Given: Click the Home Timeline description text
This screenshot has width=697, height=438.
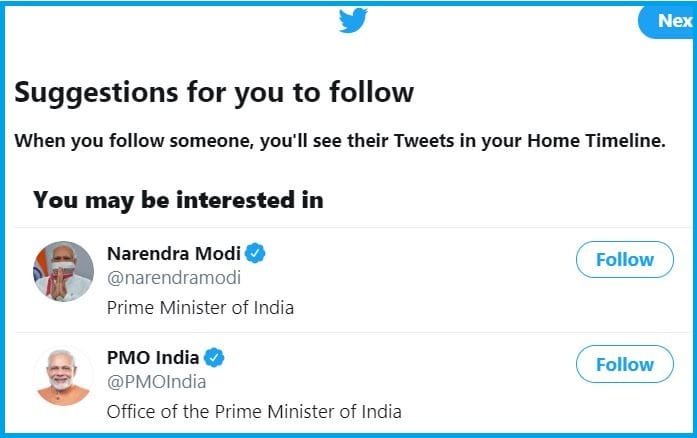Looking at the screenshot, I should (340, 141).
